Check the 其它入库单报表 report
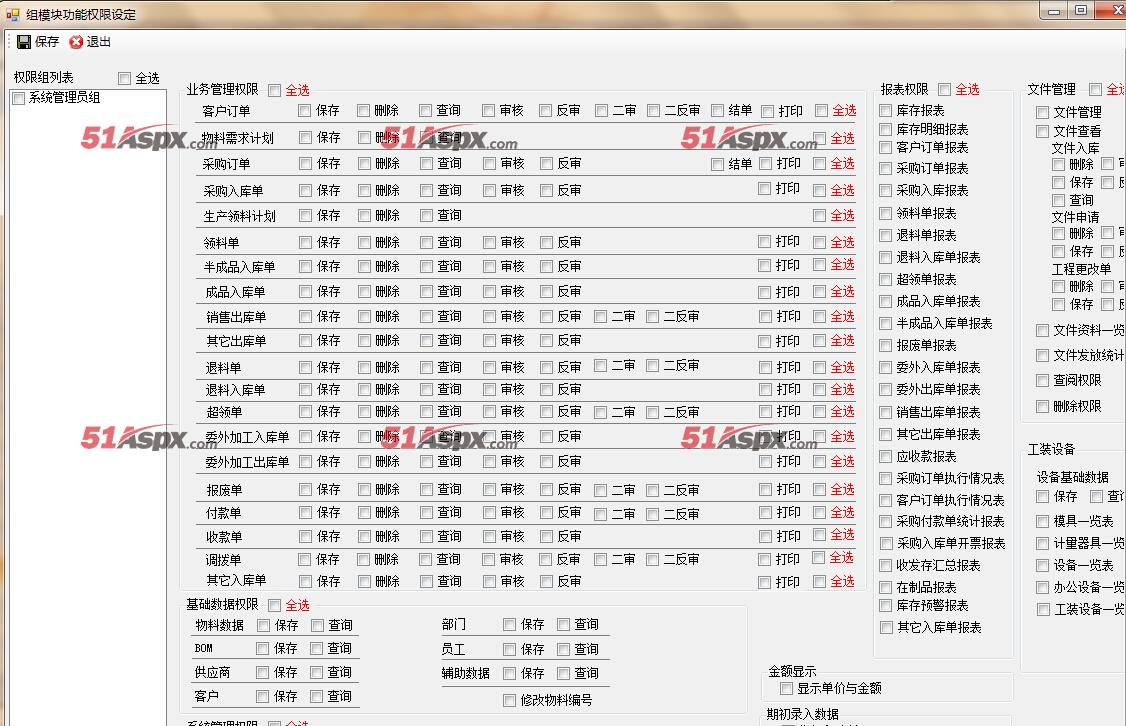 click(885, 628)
